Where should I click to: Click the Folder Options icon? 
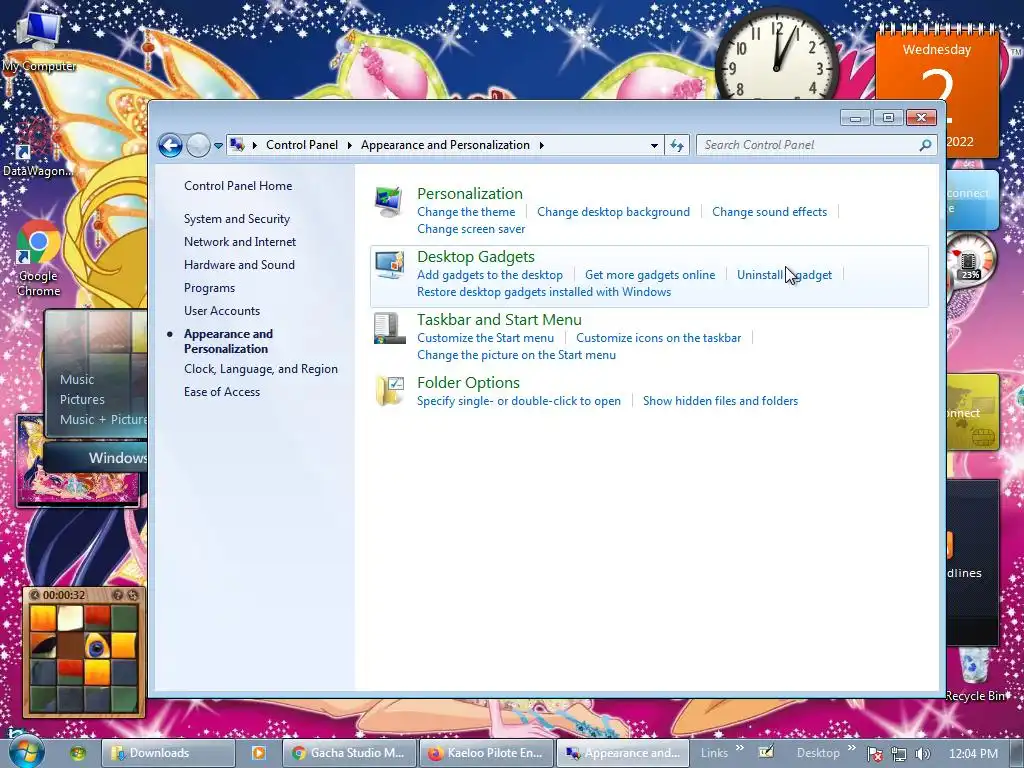389,391
